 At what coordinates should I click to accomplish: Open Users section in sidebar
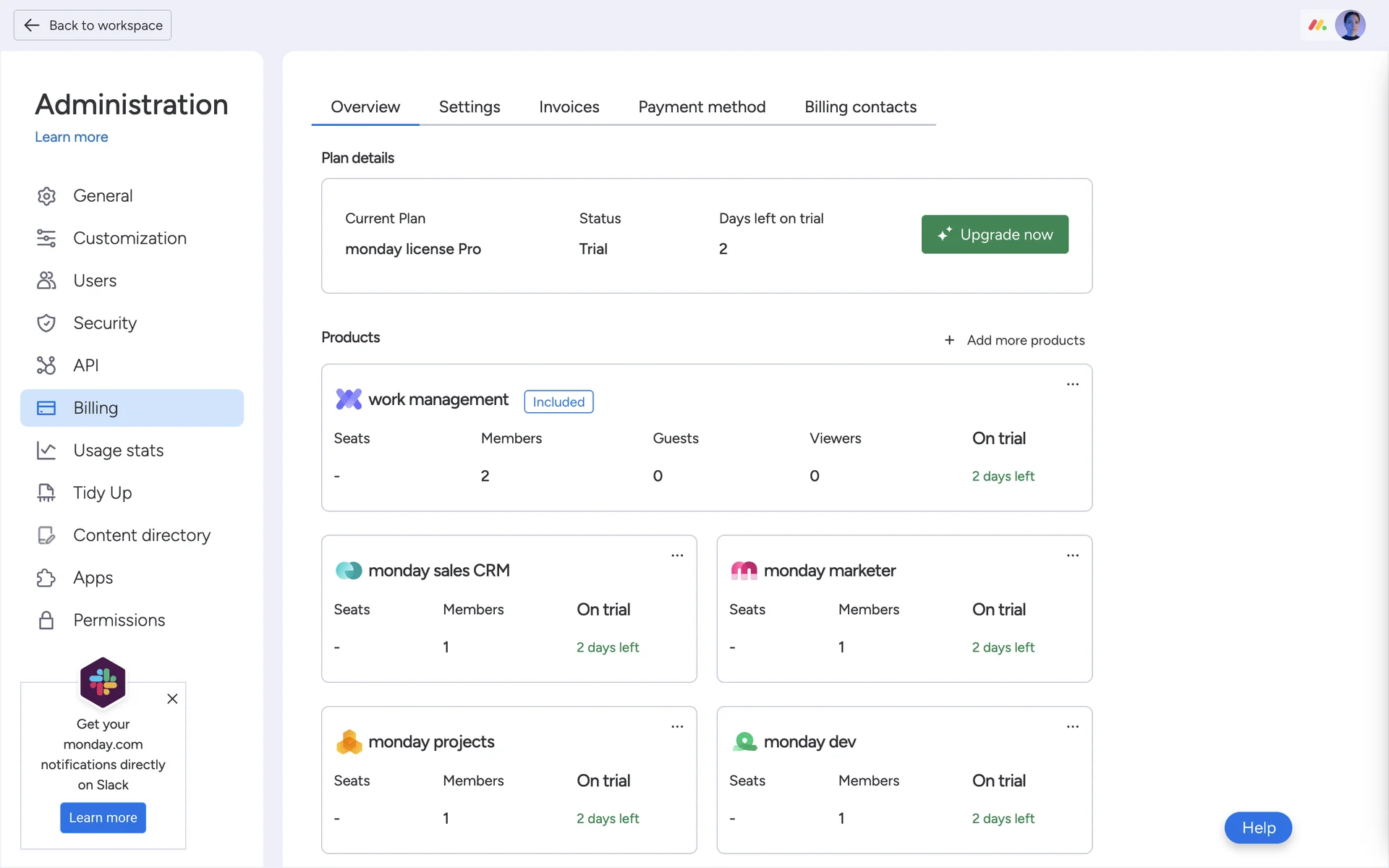coord(95,281)
